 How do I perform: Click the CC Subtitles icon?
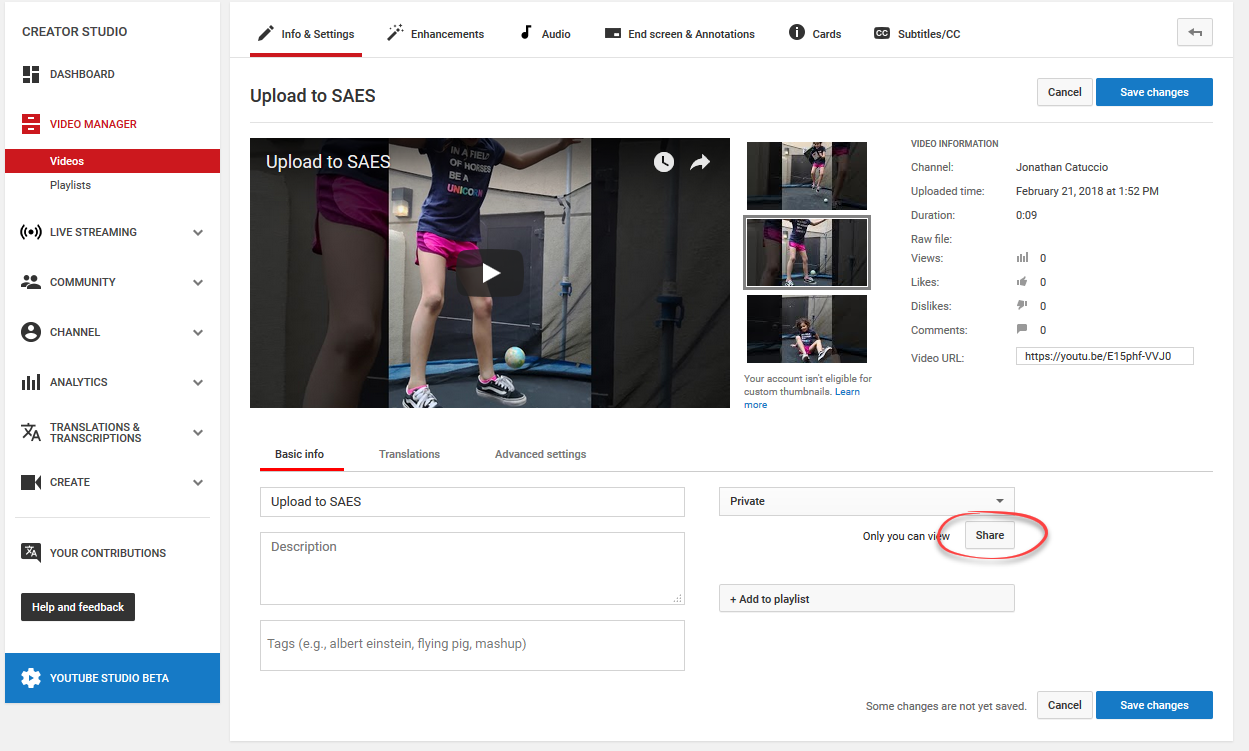coord(882,33)
